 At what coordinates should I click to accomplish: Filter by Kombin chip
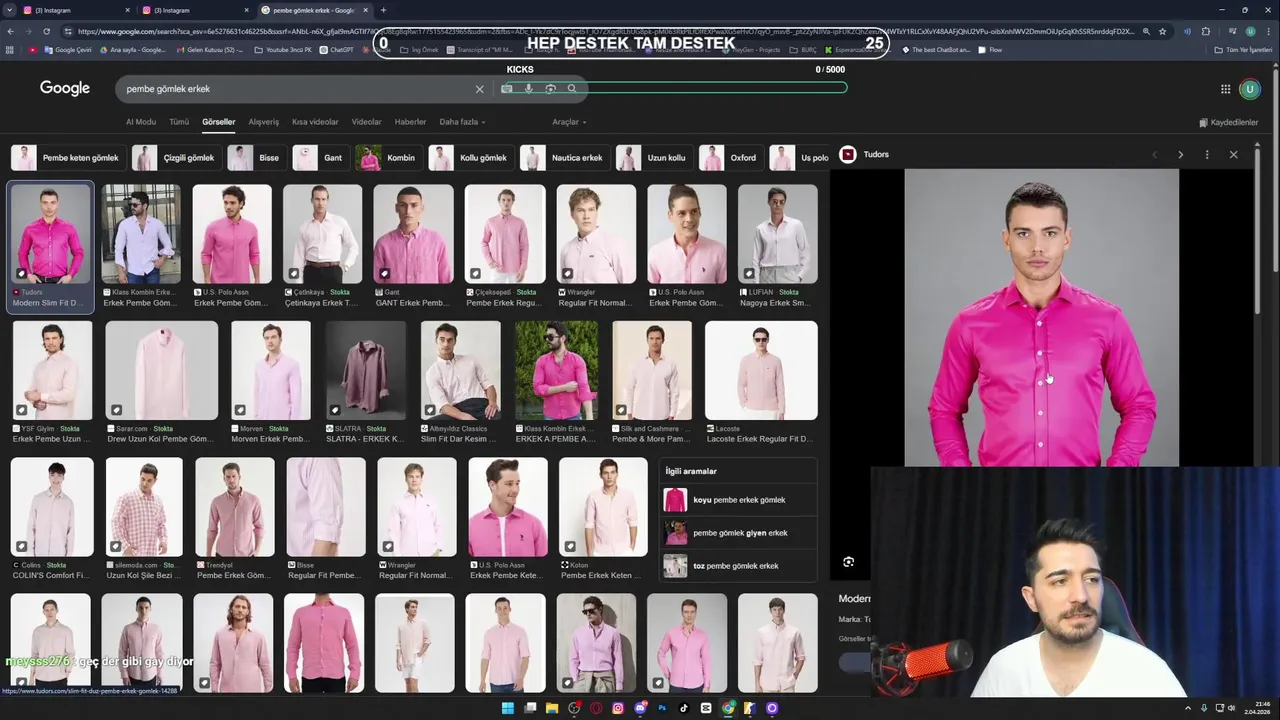tap(387, 158)
